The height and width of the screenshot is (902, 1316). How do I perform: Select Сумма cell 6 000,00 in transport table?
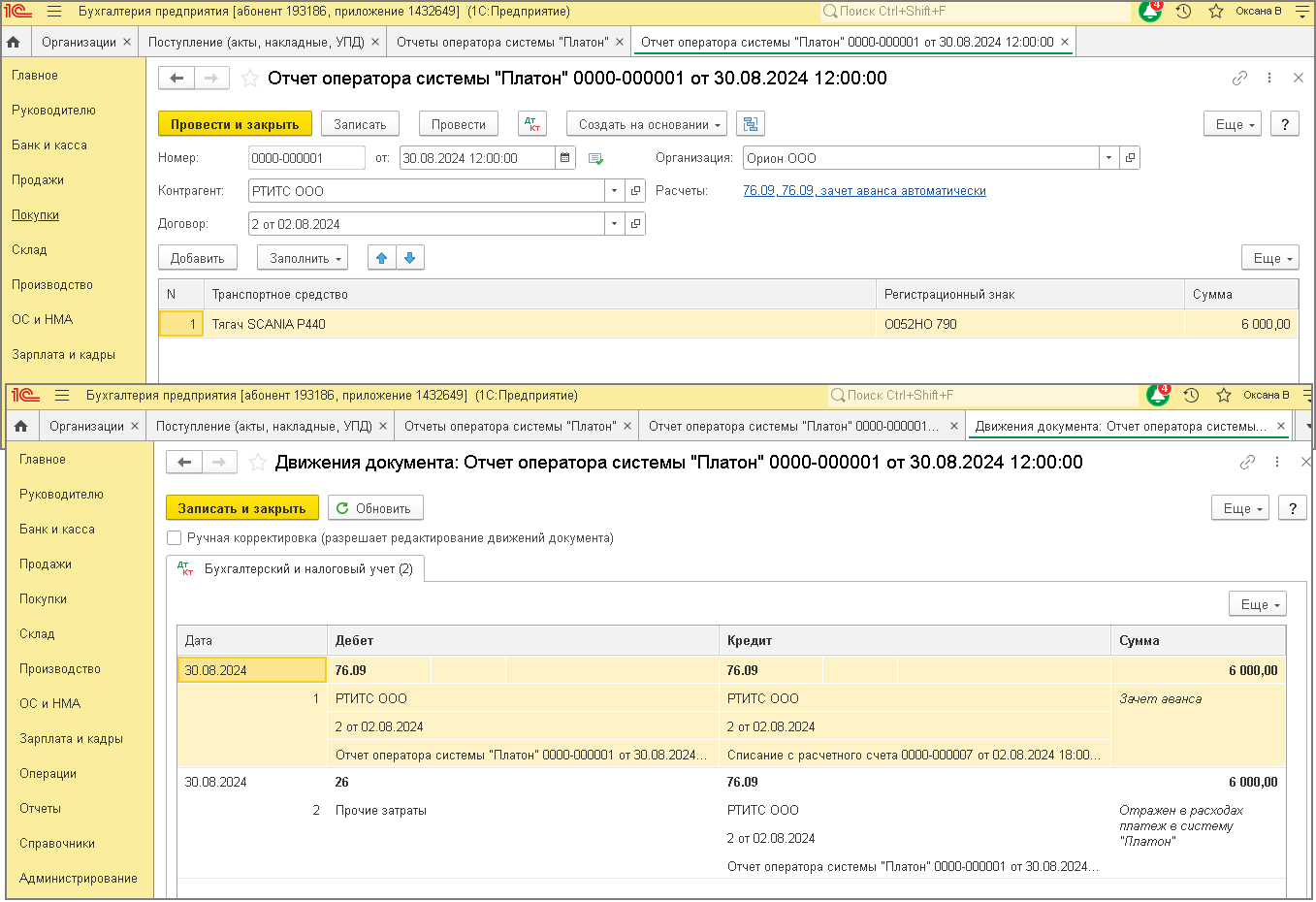coord(1241,324)
